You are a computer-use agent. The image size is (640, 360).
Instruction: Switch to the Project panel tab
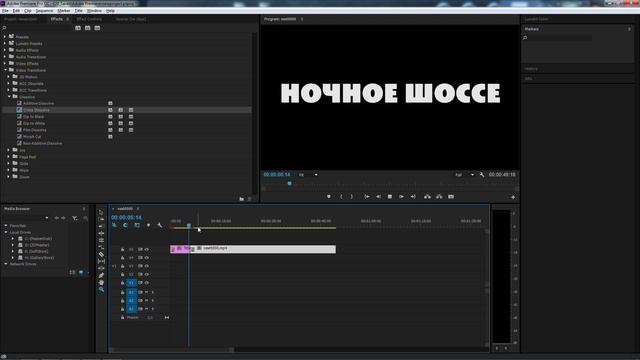(x=20, y=19)
